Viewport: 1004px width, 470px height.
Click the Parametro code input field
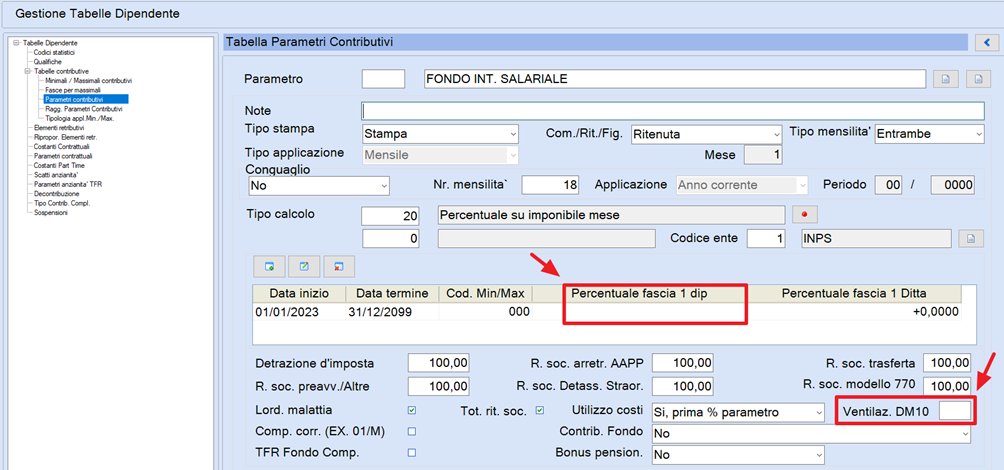[x=384, y=79]
